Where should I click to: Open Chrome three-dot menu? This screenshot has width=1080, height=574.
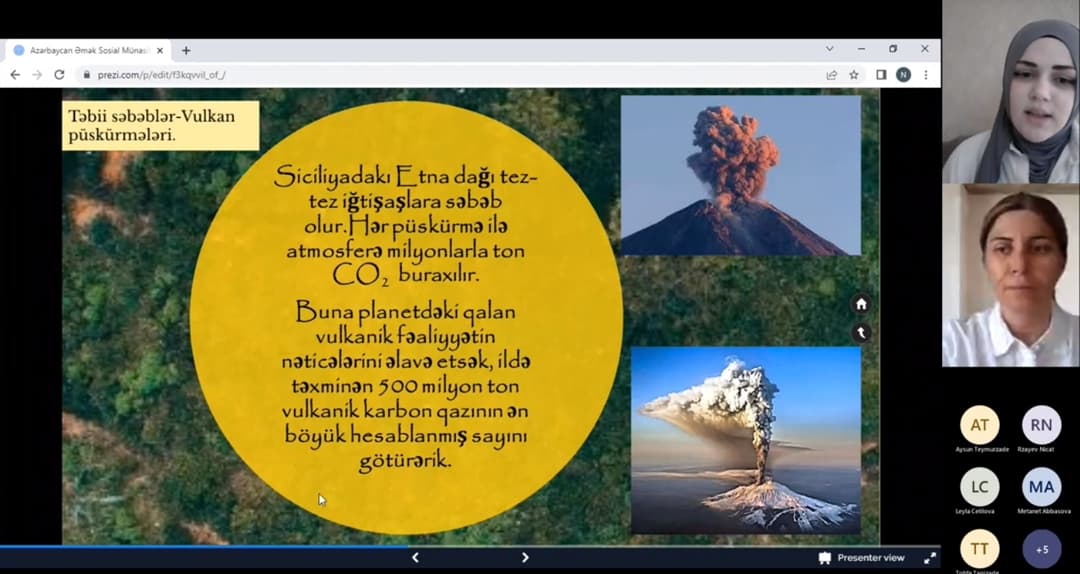926,74
